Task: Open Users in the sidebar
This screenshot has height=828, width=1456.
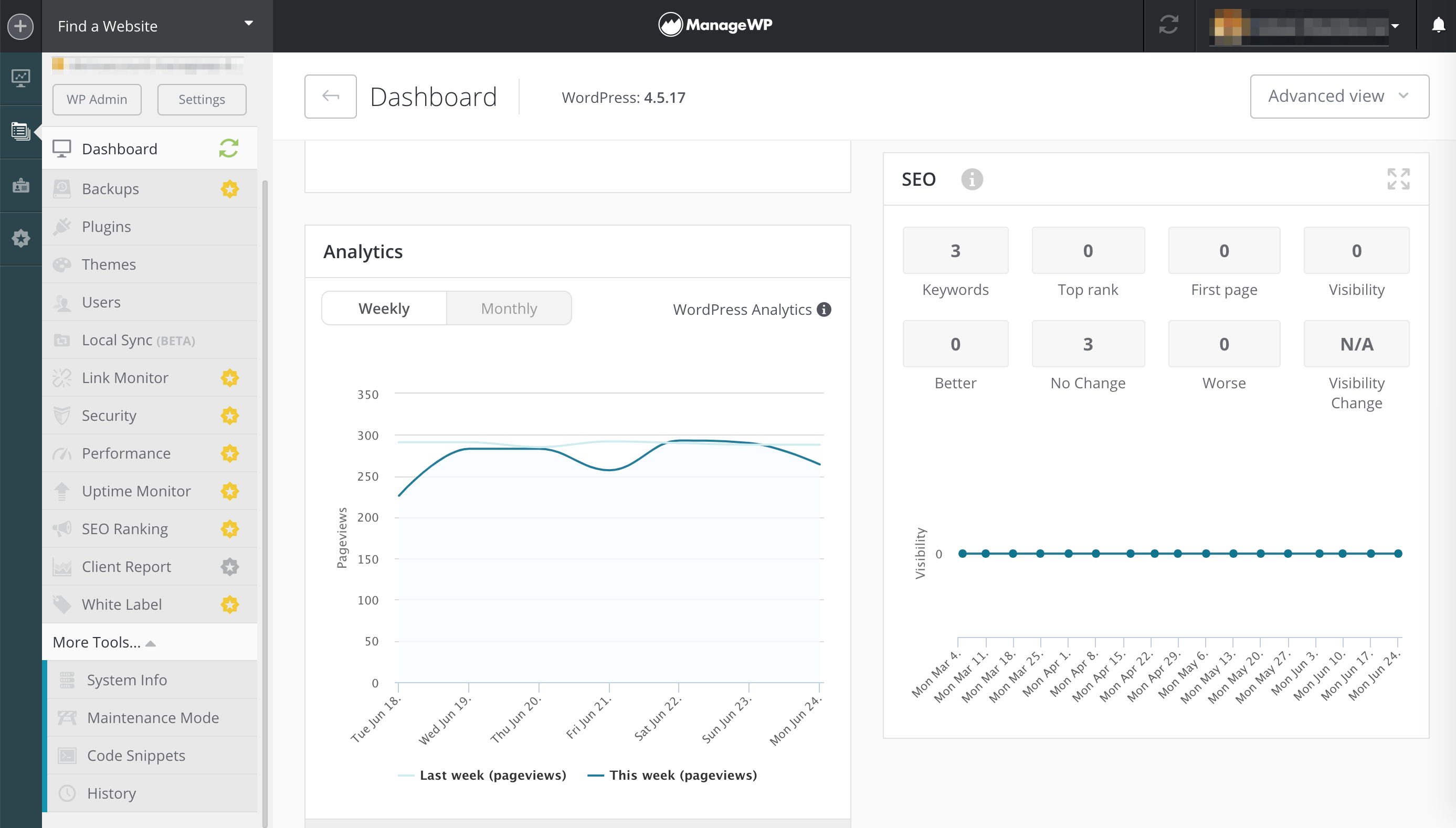Action: [150, 302]
